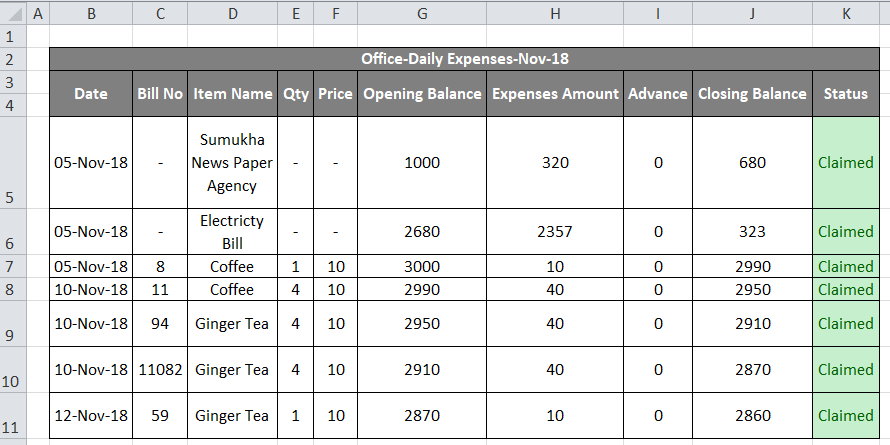Click the Bill No header cell

pos(160,94)
